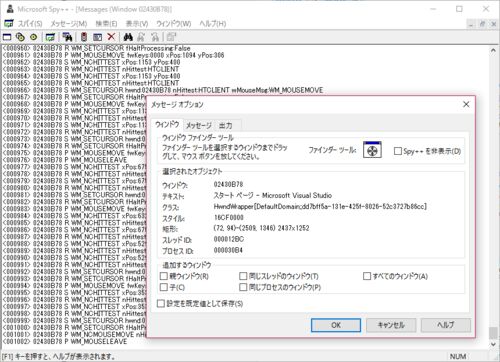500x362 pixels.
Task: Check 同じプロセスのウィンドウ(P) checkbox
Action: coord(243,287)
